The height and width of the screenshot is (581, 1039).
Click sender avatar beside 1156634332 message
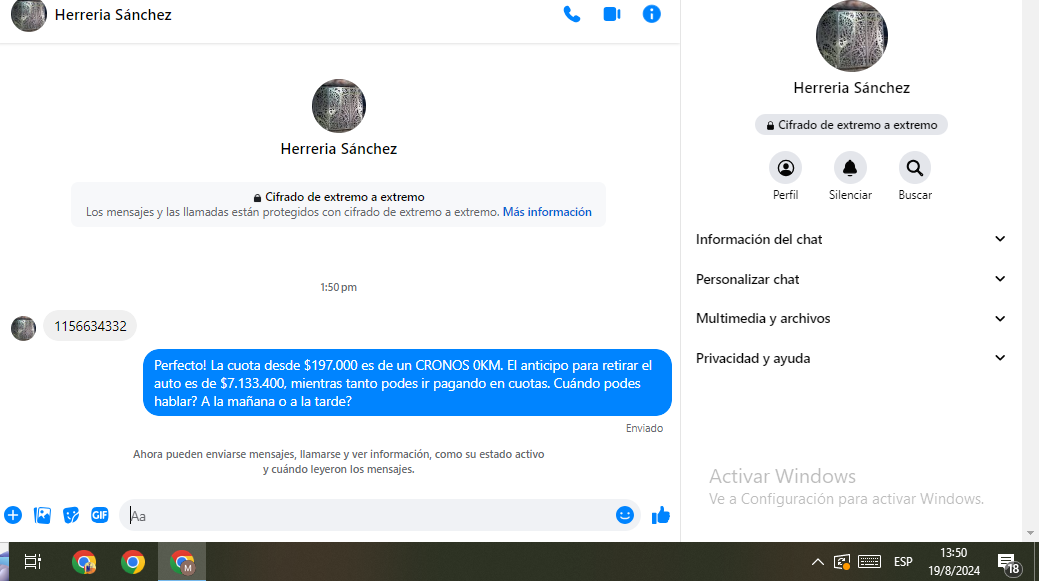(x=23, y=329)
